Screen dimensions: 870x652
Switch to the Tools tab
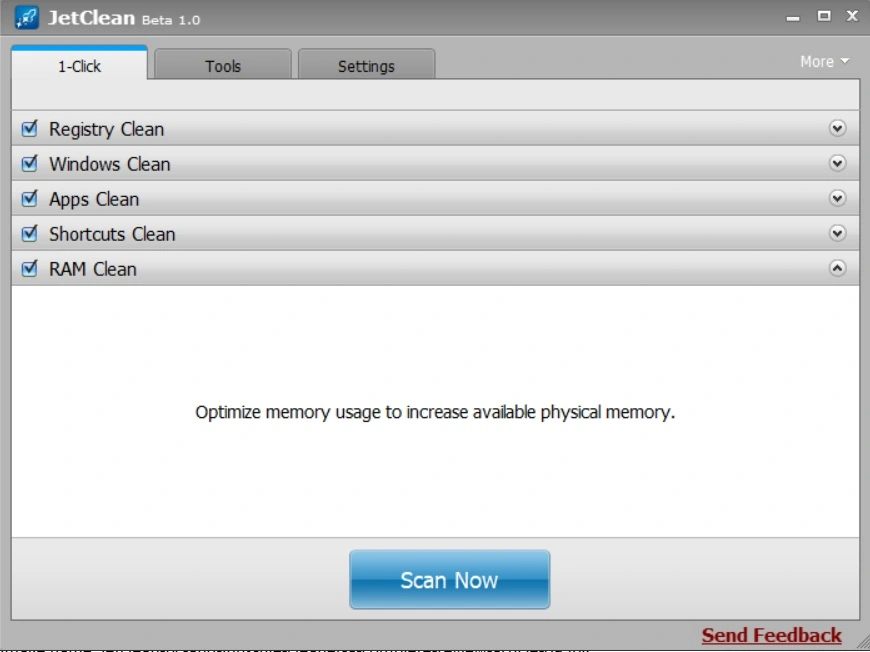[x=223, y=64]
